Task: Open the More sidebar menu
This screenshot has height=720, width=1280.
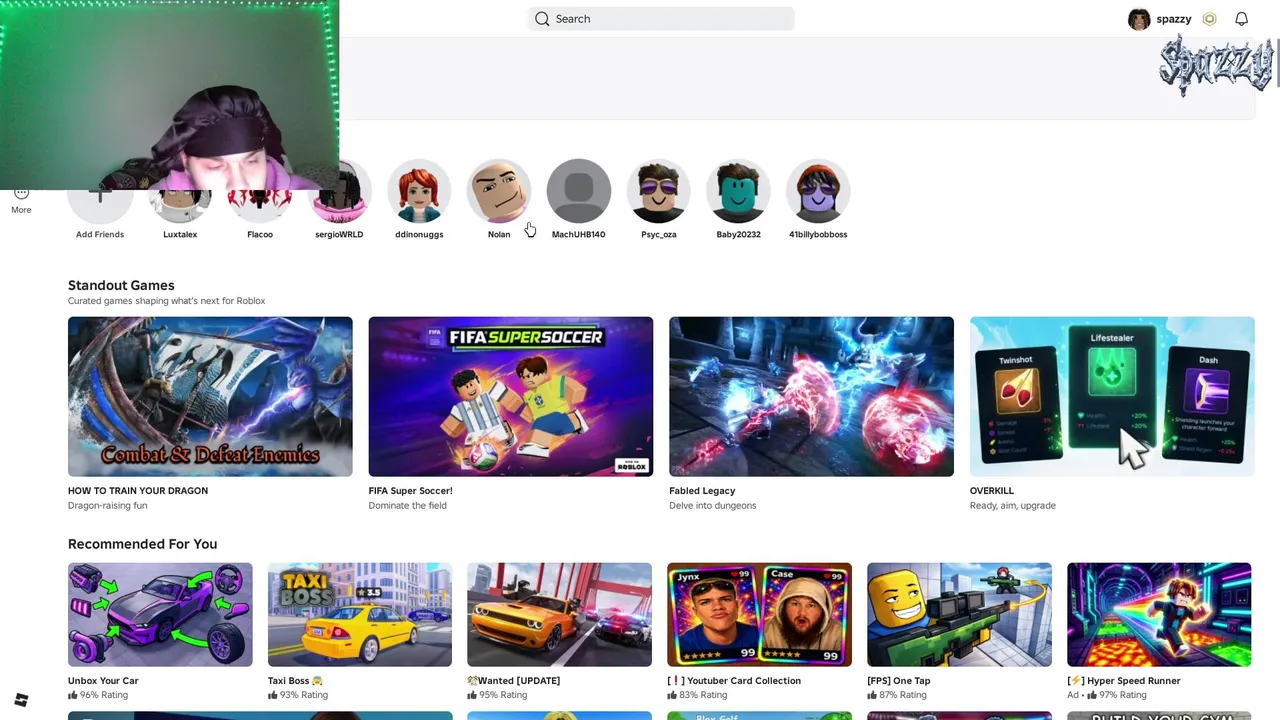Action: point(21,200)
